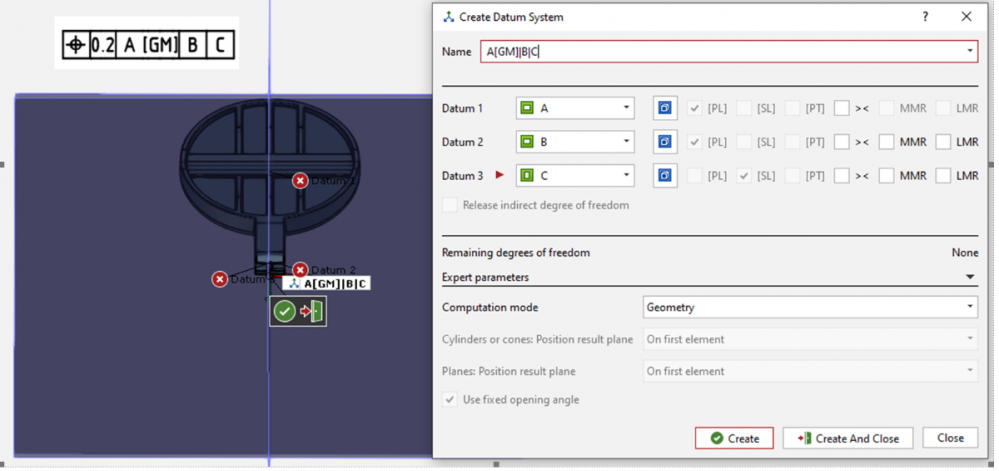Toggle the >< checkbox for Datum 1
Viewport: 999px width, 471px height.
pos(842,108)
